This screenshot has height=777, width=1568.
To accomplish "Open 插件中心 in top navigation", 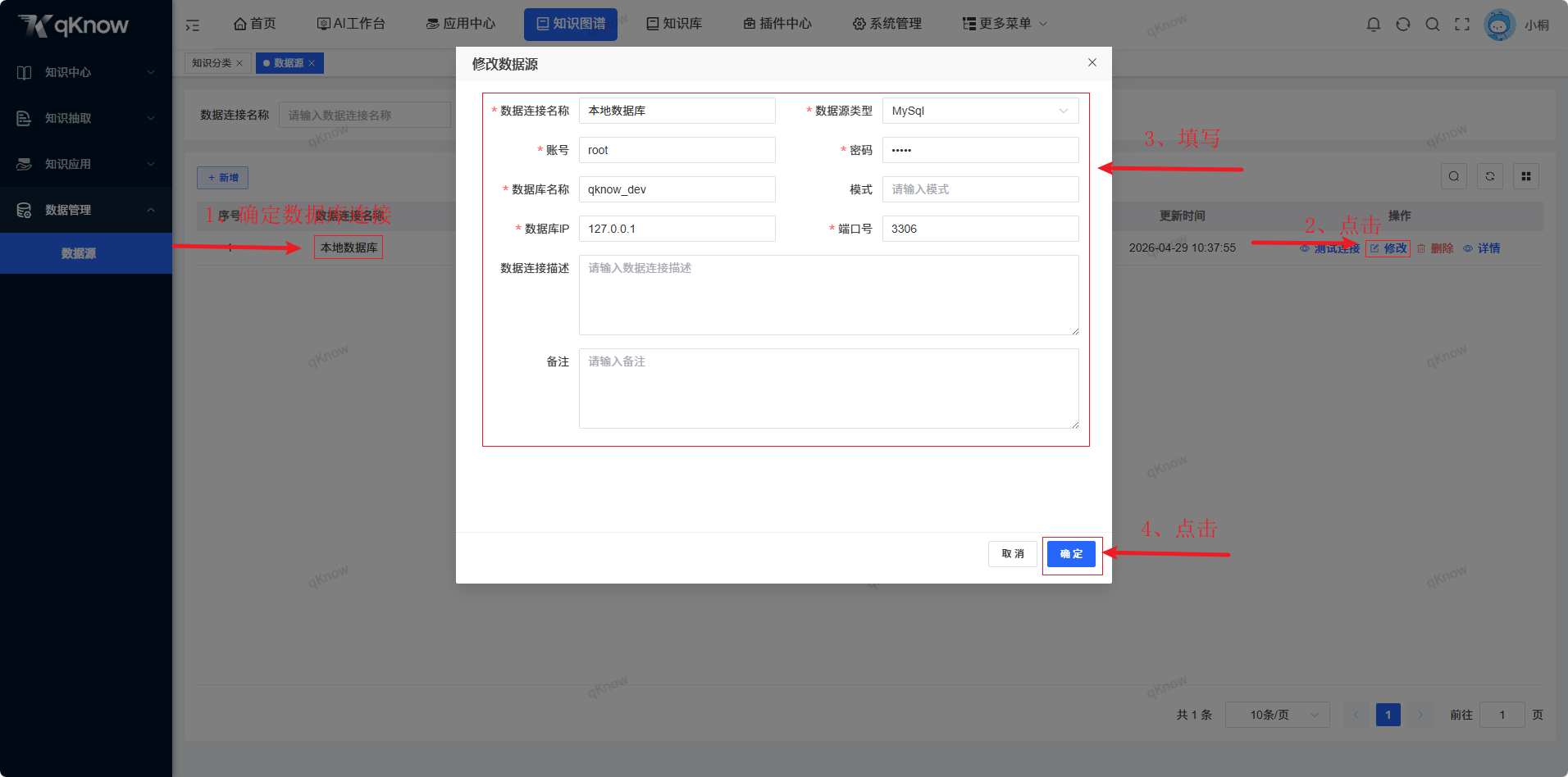I will pyautogui.click(x=777, y=24).
